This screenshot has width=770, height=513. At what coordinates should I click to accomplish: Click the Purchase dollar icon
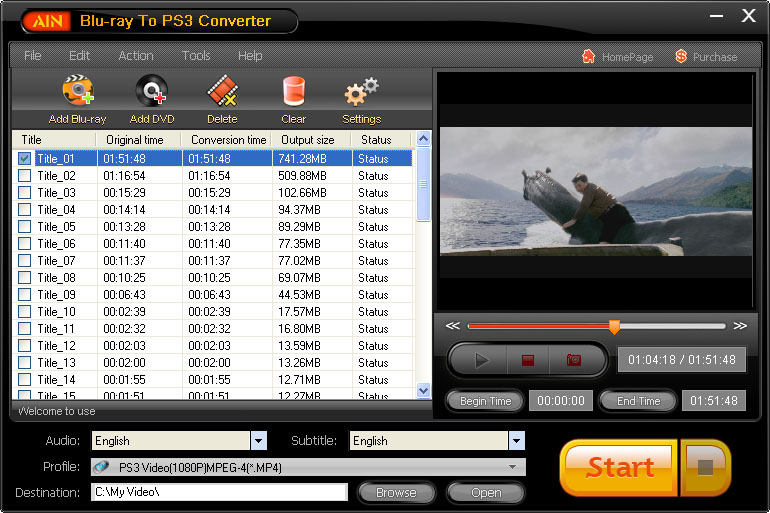point(681,56)
